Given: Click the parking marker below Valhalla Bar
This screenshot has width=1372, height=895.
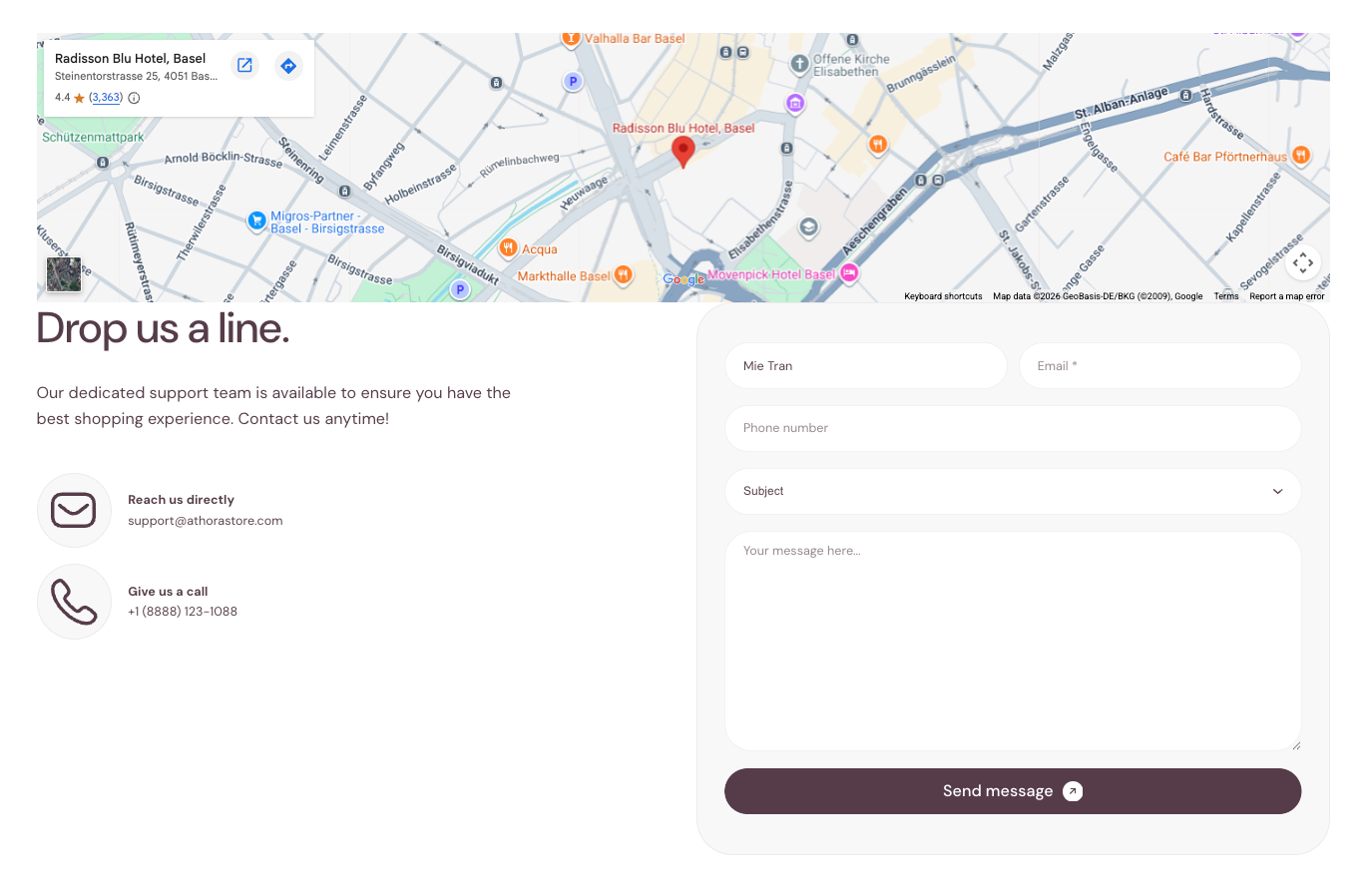Looking at the screenshot, I should (x=573, y=82).
